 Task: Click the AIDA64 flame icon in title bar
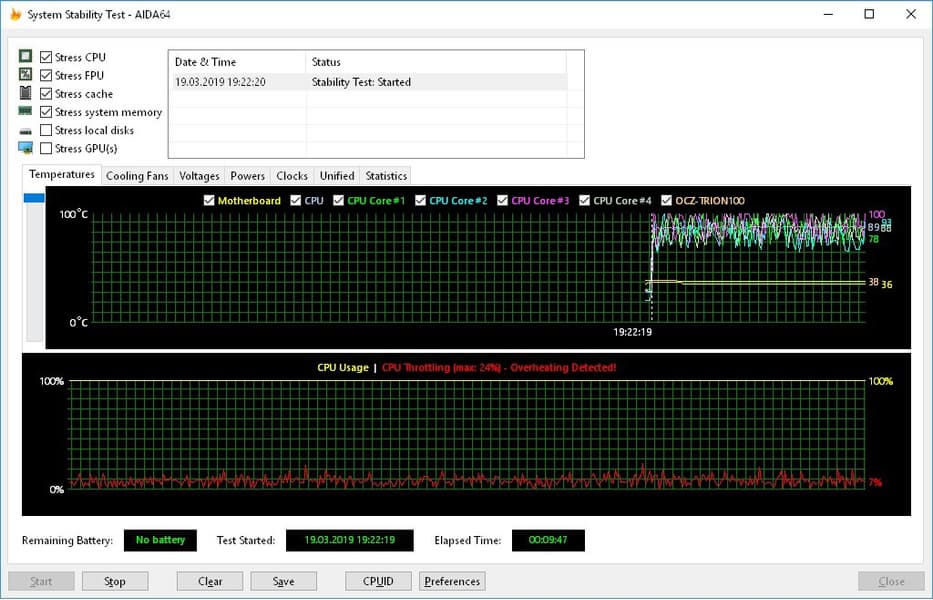(15, 14)
